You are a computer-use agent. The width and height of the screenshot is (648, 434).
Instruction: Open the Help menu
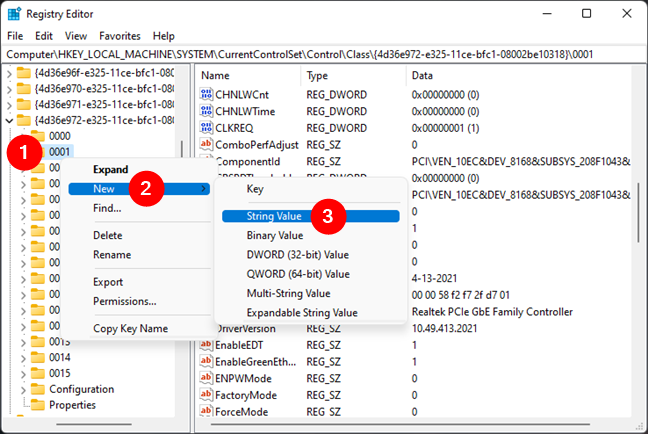(164, 36)
